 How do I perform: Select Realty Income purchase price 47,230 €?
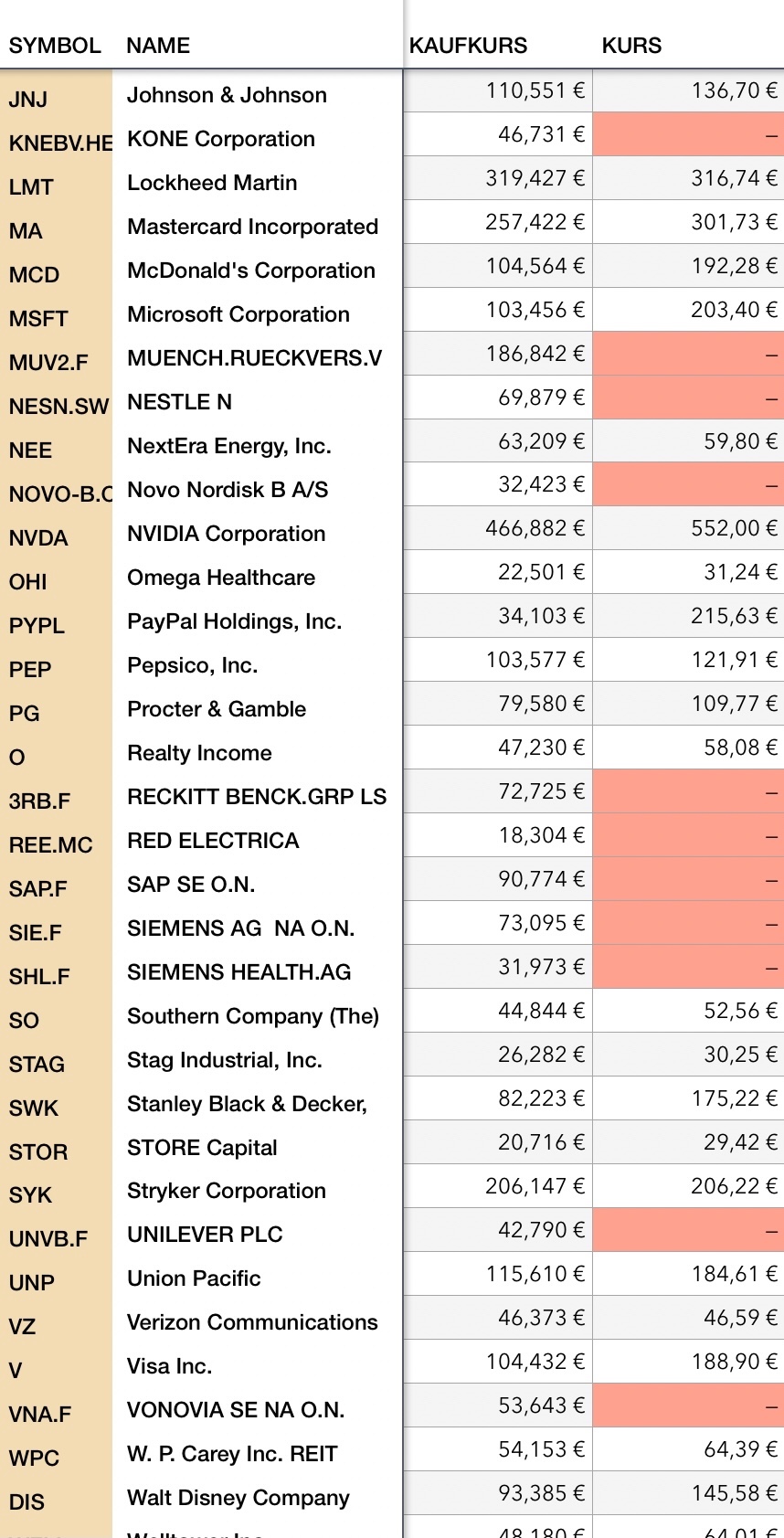[x=541, y=748]
